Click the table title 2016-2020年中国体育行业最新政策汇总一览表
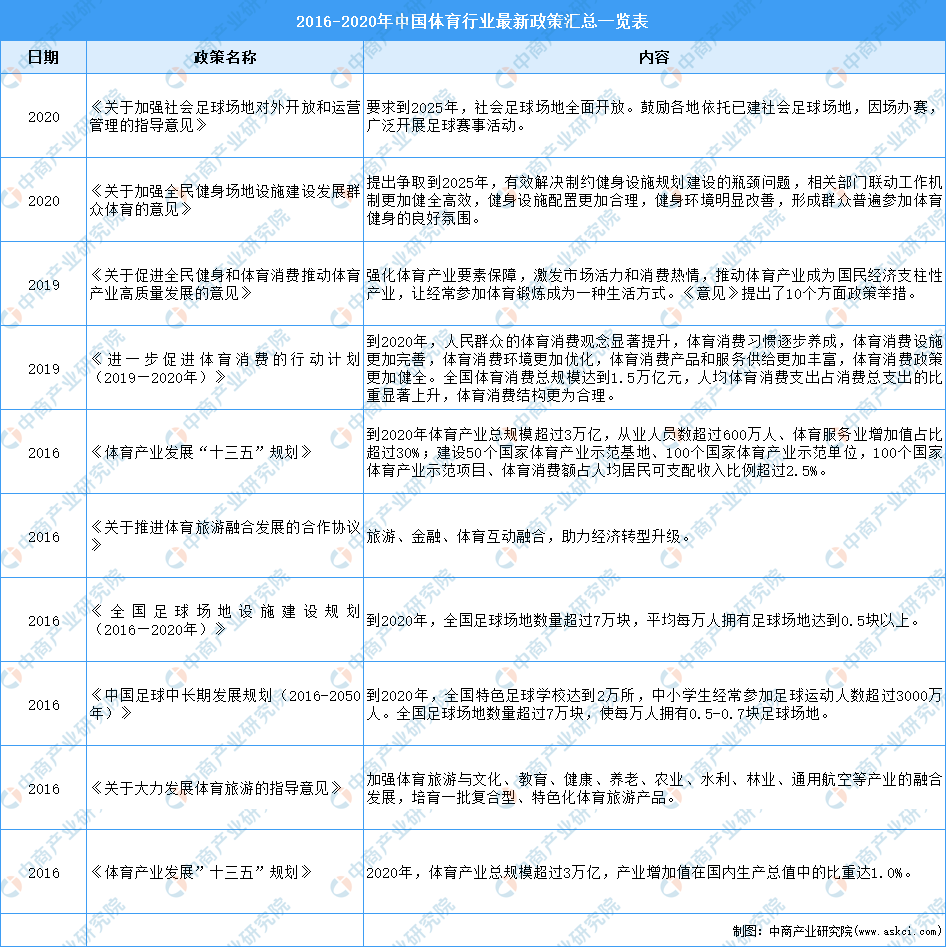Image resolution: width=946 pixels, height=947 pixels. click(472, 22)
